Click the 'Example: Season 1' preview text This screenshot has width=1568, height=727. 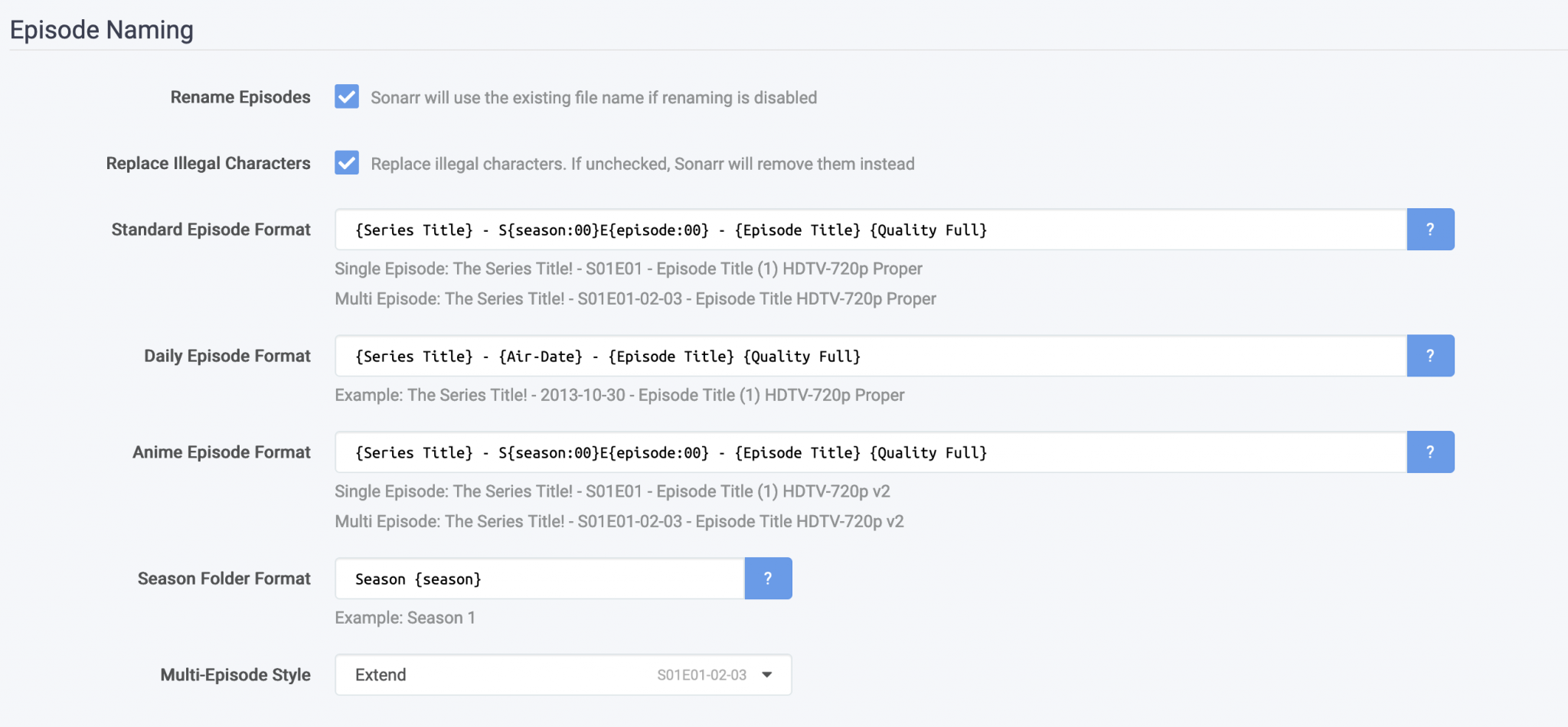(x=404, y=618)
